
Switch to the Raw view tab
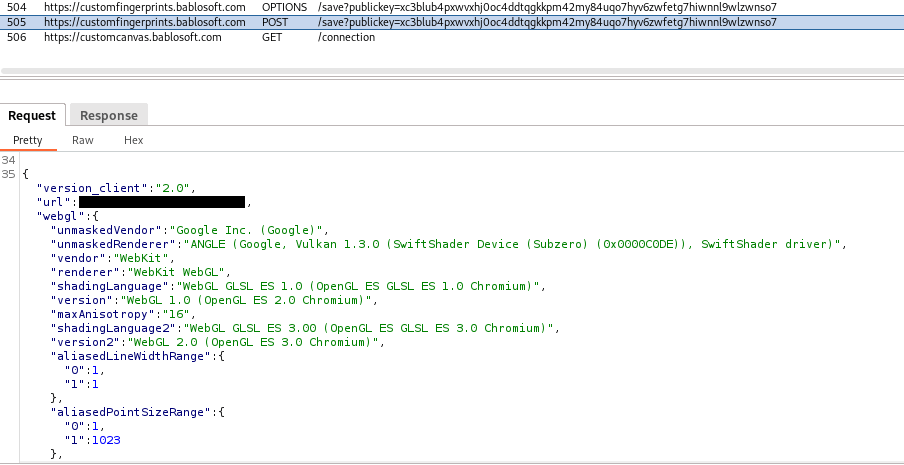tap(83, 141)
